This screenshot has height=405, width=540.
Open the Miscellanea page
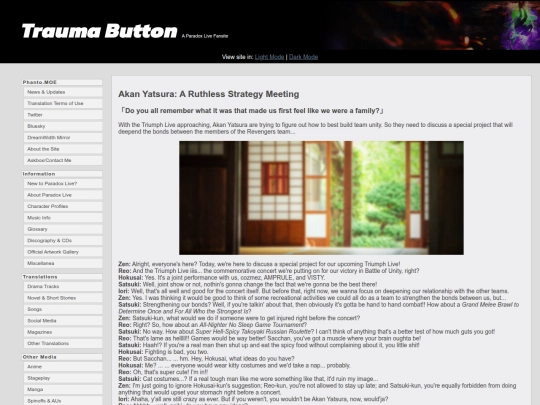pyautogui.click(x=63, y=263)
